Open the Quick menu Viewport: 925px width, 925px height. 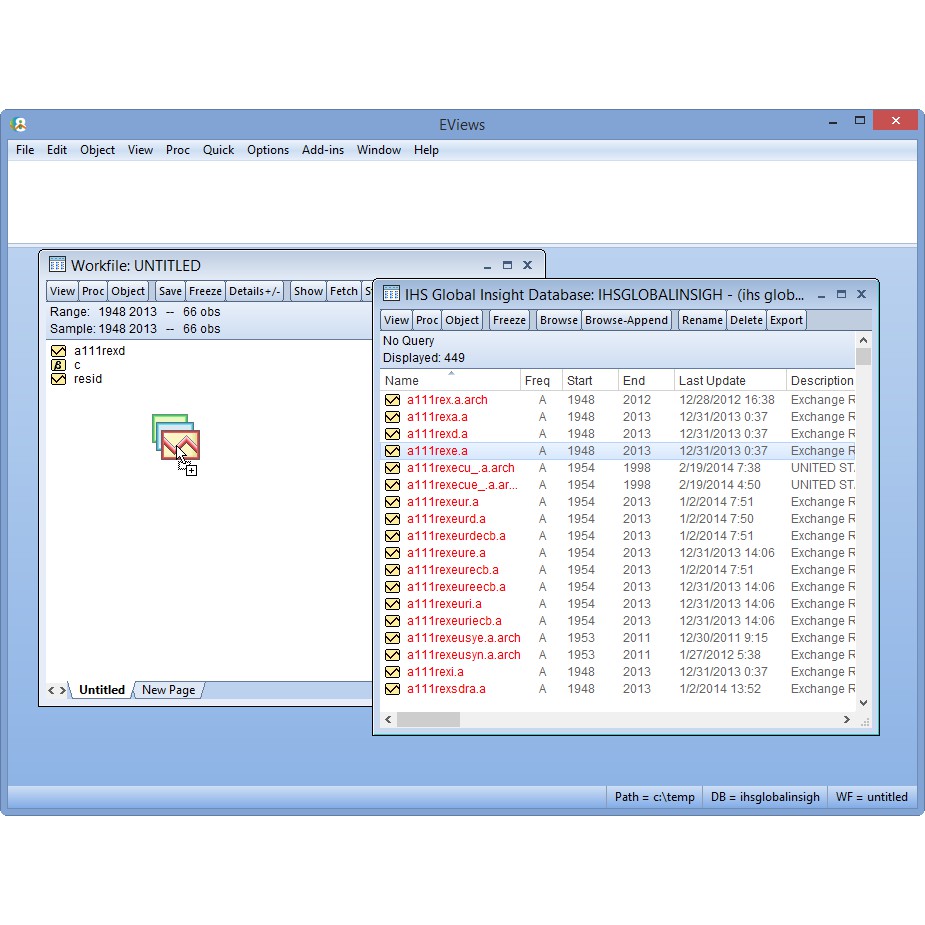click(218, 150)
